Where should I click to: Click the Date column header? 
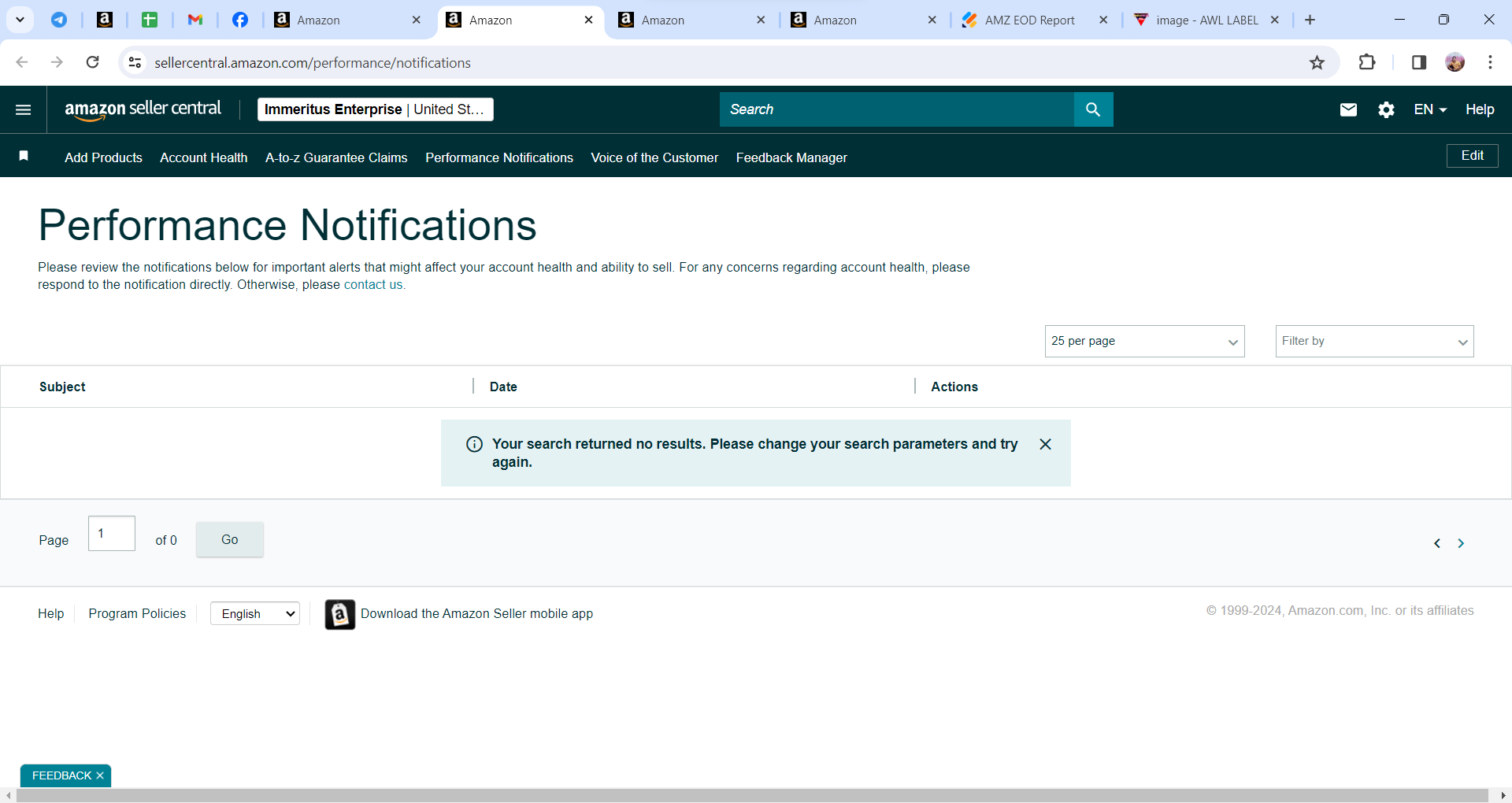click(503, 387)
